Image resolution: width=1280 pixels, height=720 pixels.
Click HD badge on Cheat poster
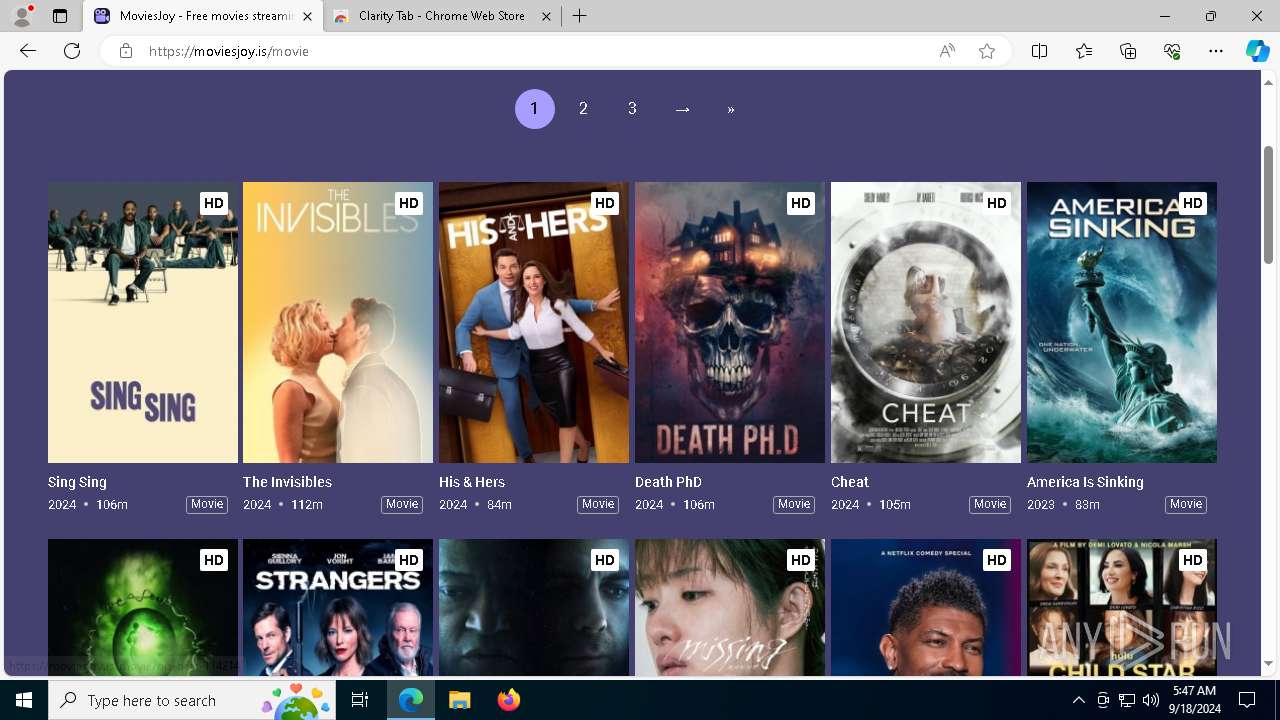tap(996, 203)
